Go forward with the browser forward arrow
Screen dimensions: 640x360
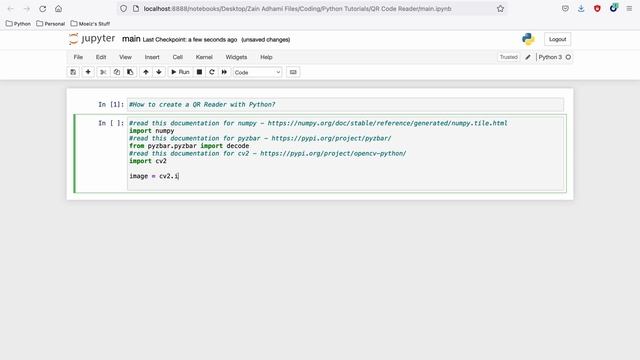click(x=27, y=9)
